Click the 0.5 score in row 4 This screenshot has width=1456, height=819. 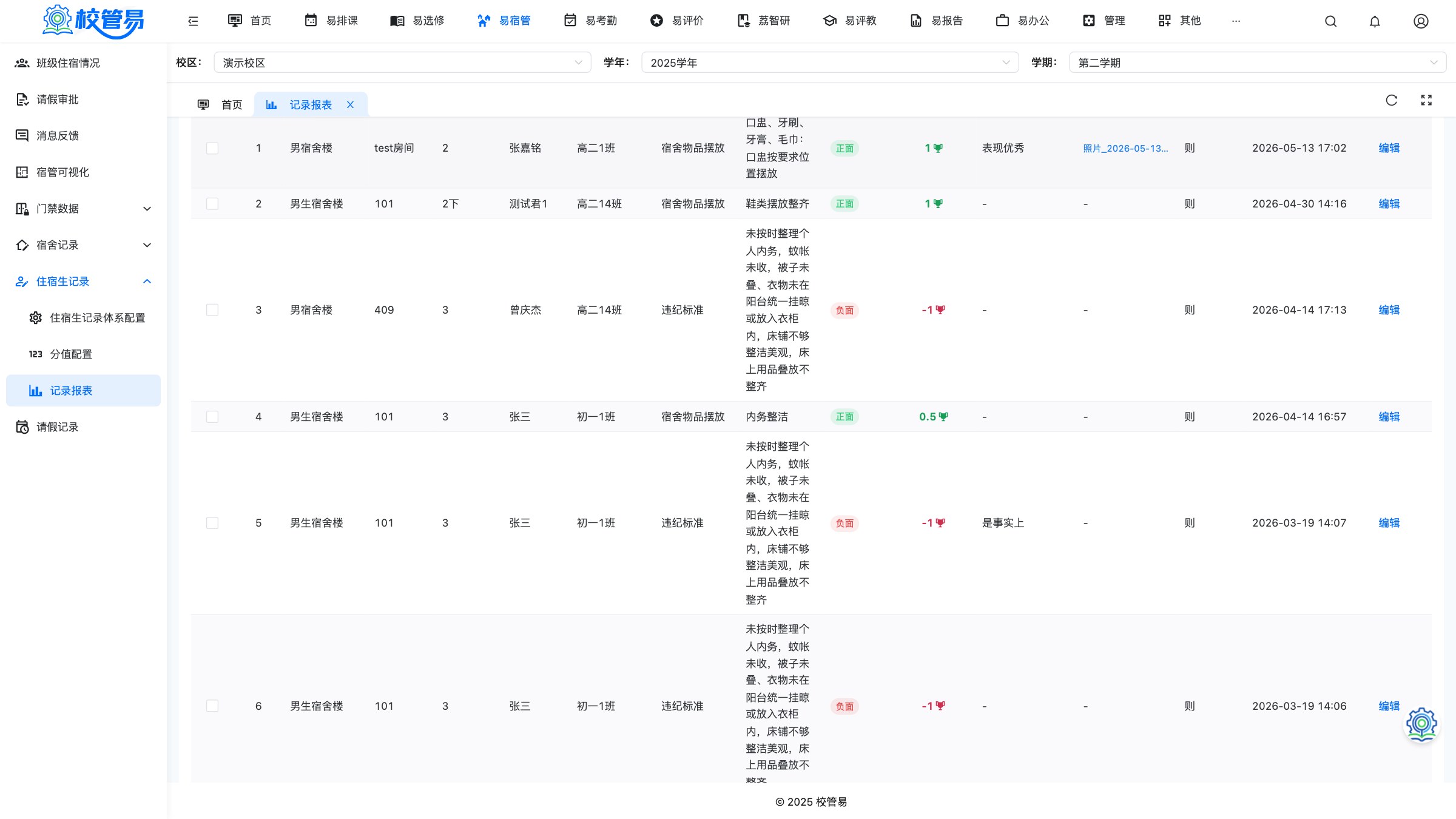point(933,417)
